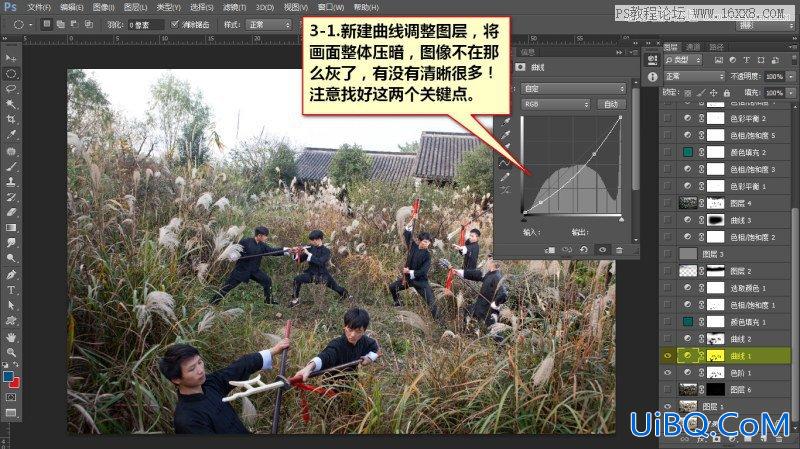Screen dimensions: 800x449
Task: Open the marquee tool preset picker arrow
Action: [x=31, y=24]
